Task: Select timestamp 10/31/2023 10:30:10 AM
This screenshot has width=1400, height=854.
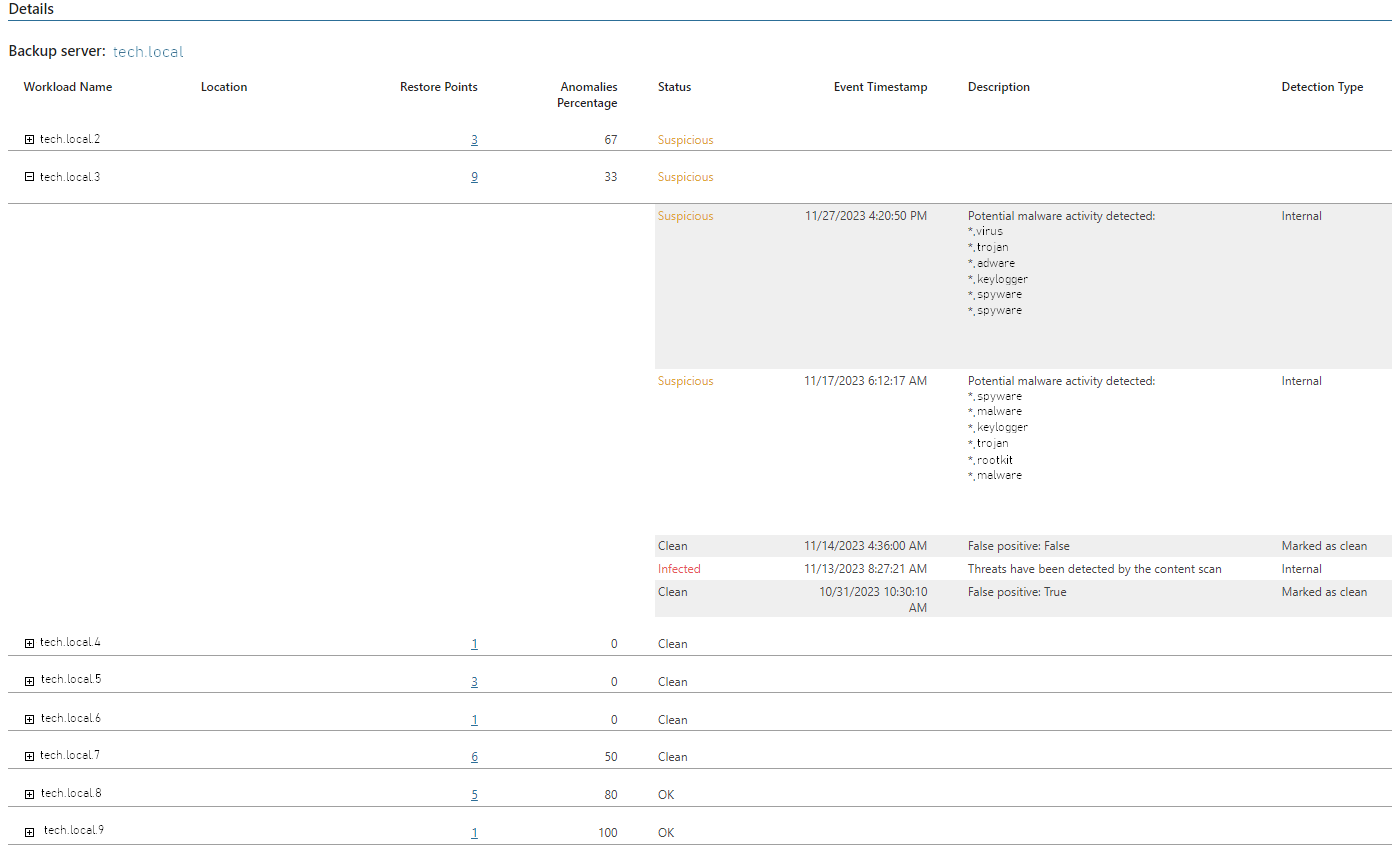Action: pos(873,600)
